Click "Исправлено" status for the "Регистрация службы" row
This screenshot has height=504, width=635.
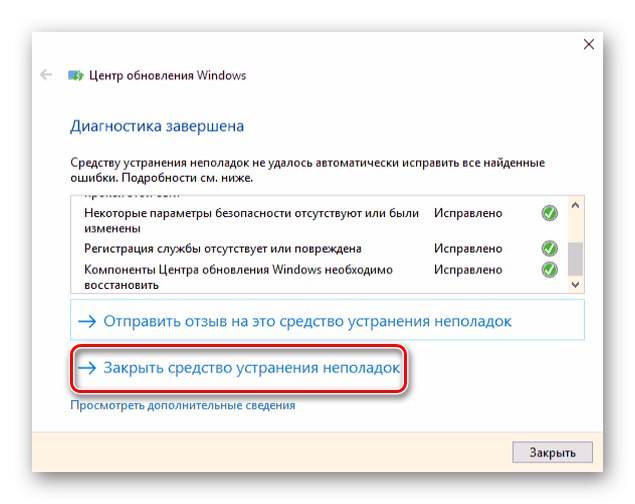468,248
